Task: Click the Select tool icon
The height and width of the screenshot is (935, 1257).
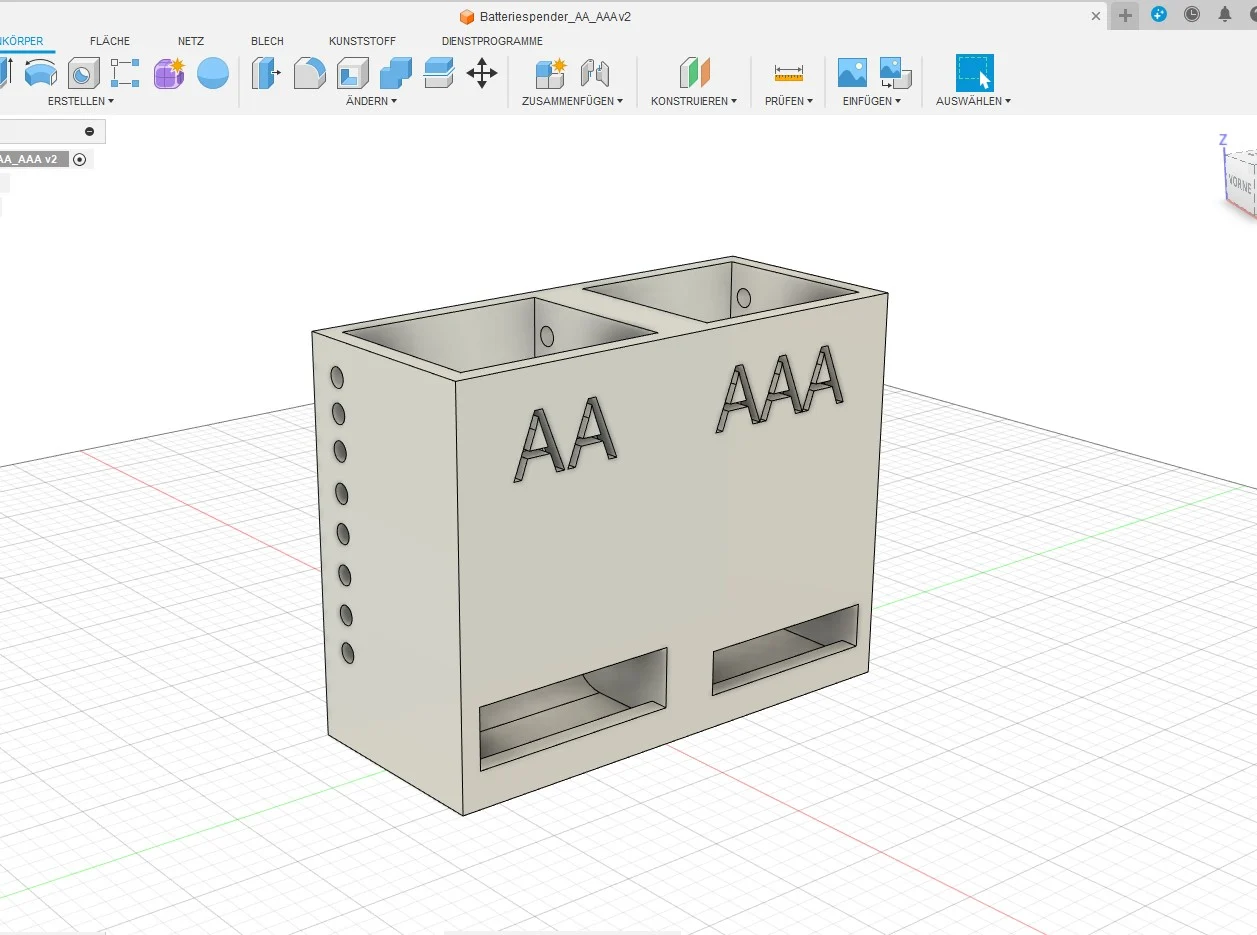Action: tap(974, 73)
